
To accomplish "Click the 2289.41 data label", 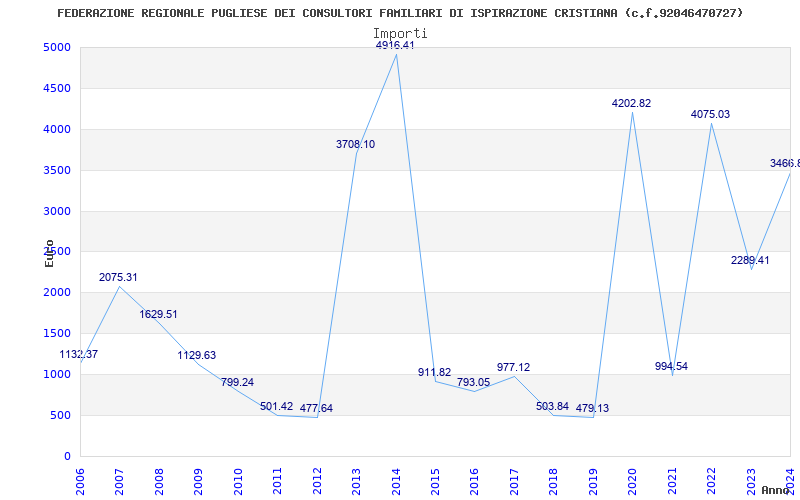I will tap(750, 260).
